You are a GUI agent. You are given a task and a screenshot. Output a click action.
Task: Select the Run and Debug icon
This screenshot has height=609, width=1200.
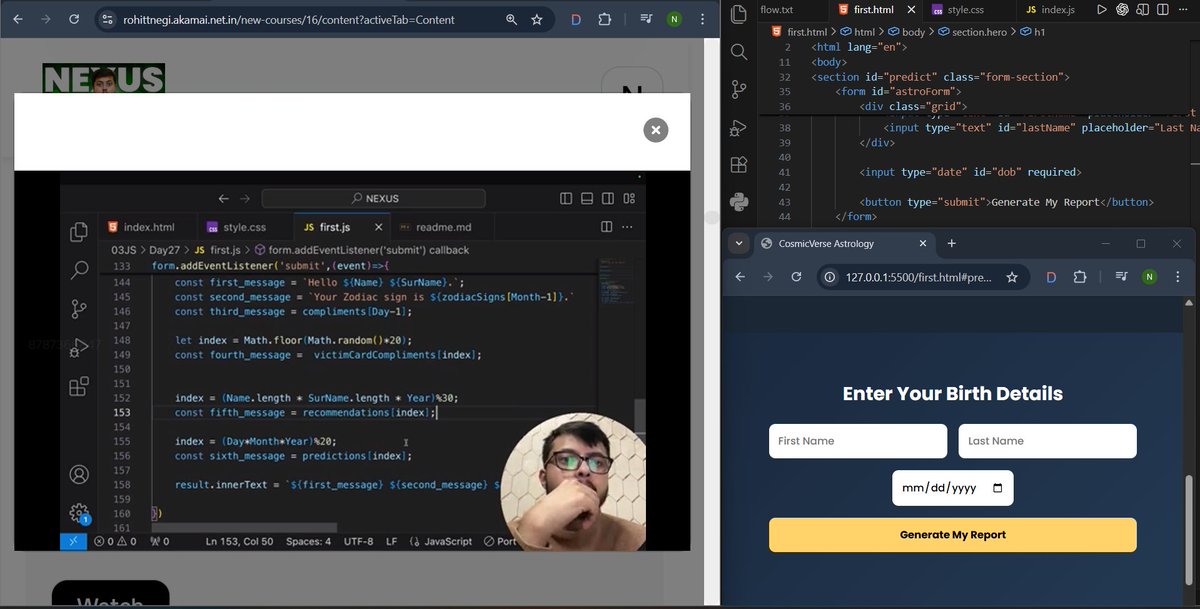click(738, 128)
